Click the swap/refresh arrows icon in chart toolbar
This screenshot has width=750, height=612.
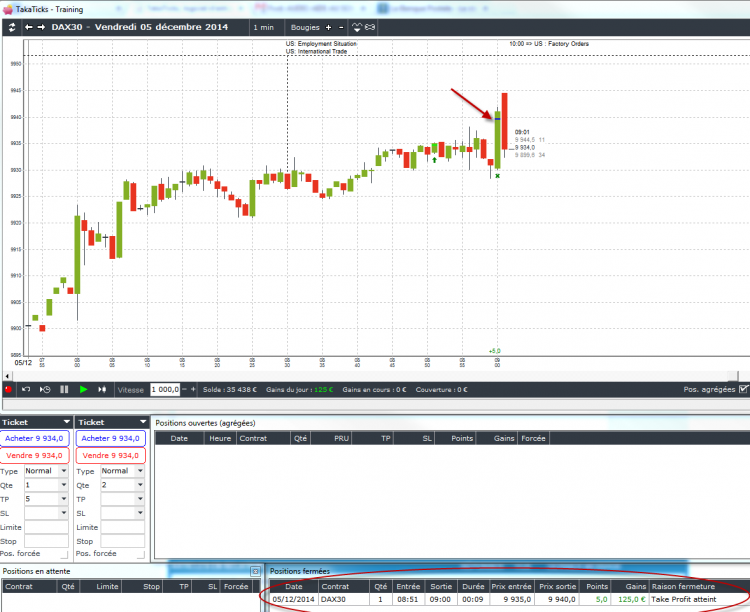point(12,27)
